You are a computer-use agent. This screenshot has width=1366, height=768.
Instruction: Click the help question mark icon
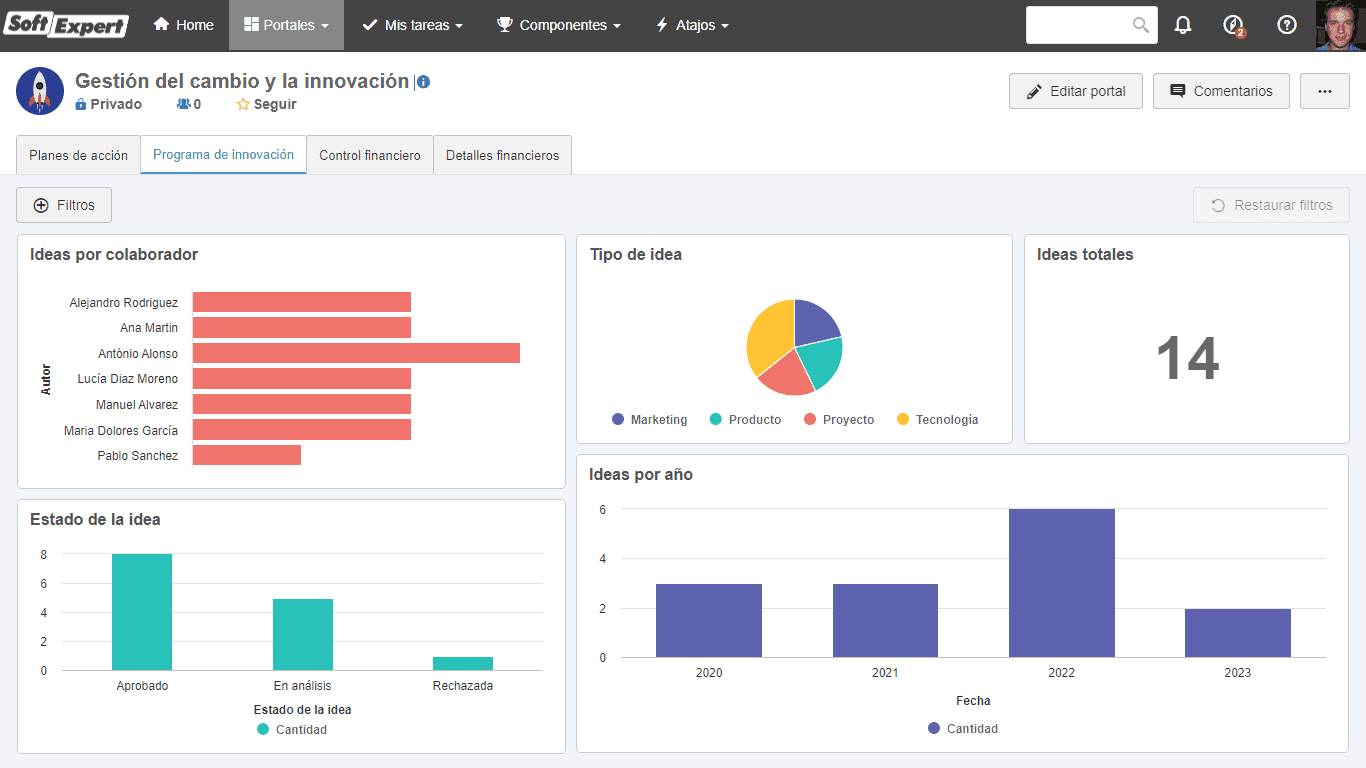[x=1287, y=25]
